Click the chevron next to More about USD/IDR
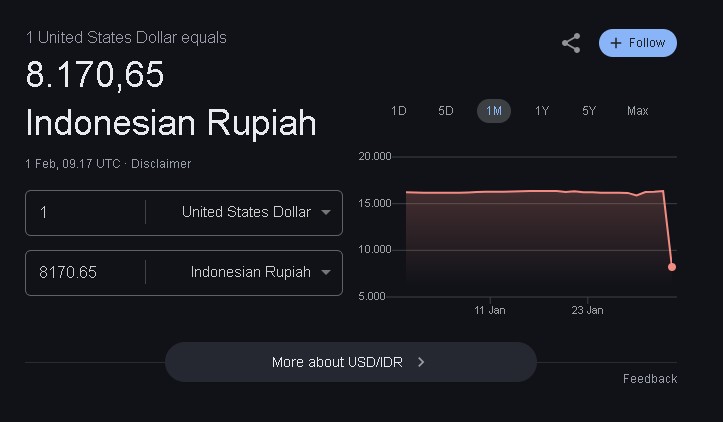This screenshot has width=723, height=422. 421,362
